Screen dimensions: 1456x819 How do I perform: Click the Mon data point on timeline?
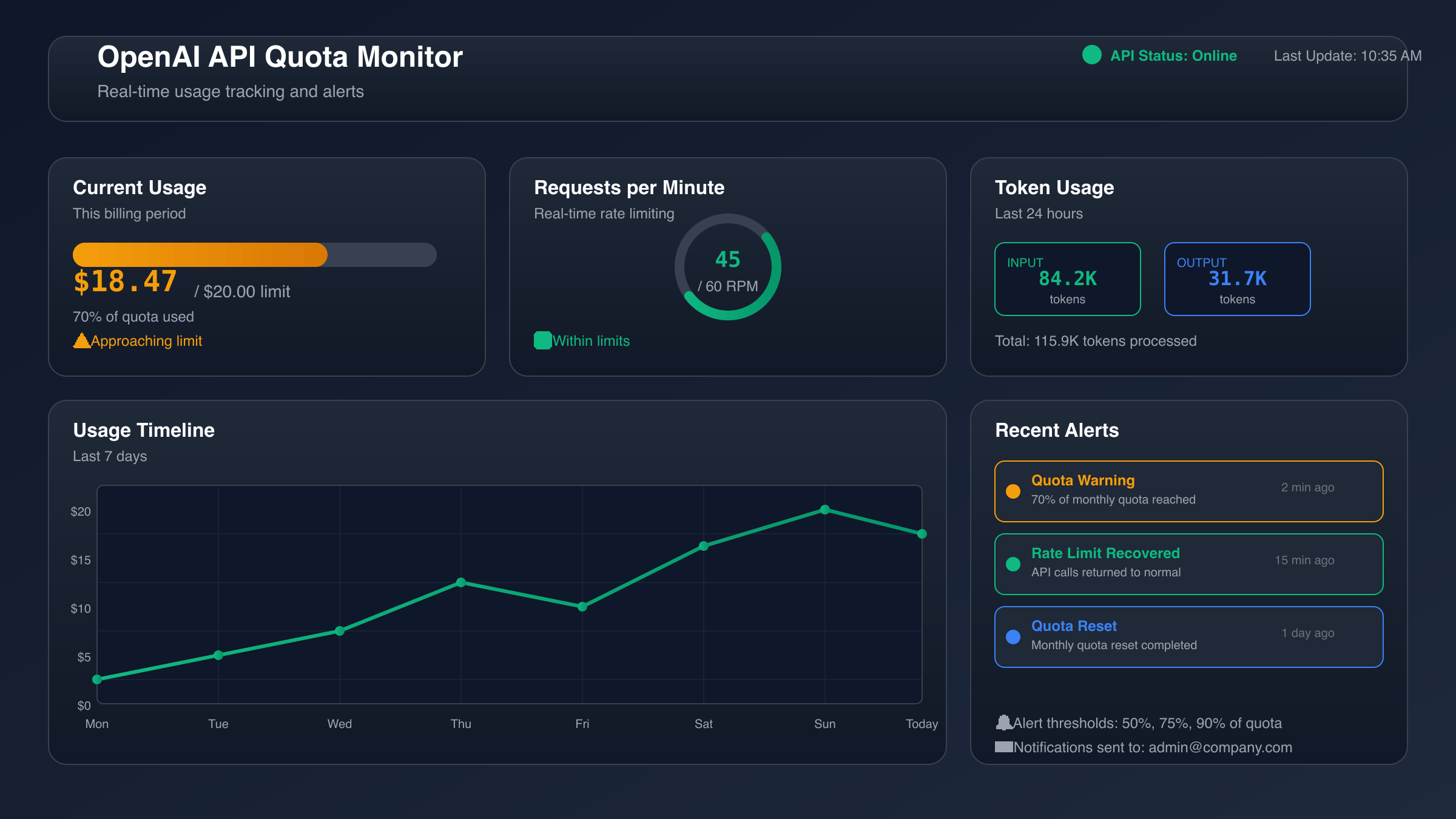pos(97,679)
